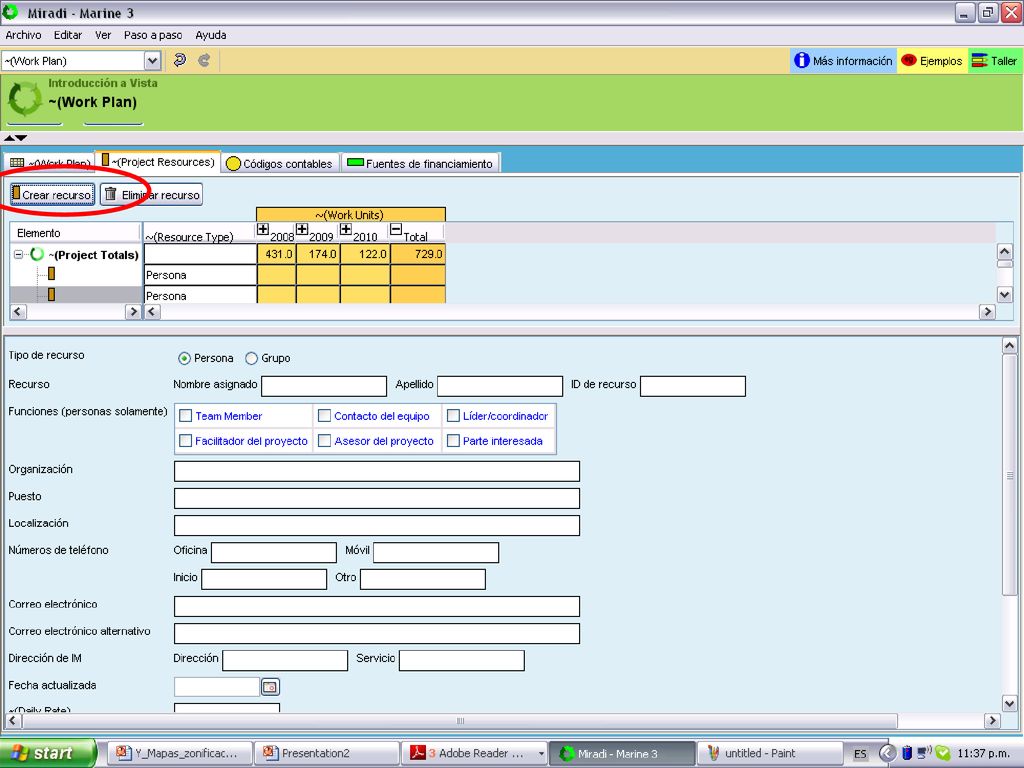This screenshot has height=768, width=1024.
Task: Open the calendar picker for Fecha actualizada
Action: 270,686
